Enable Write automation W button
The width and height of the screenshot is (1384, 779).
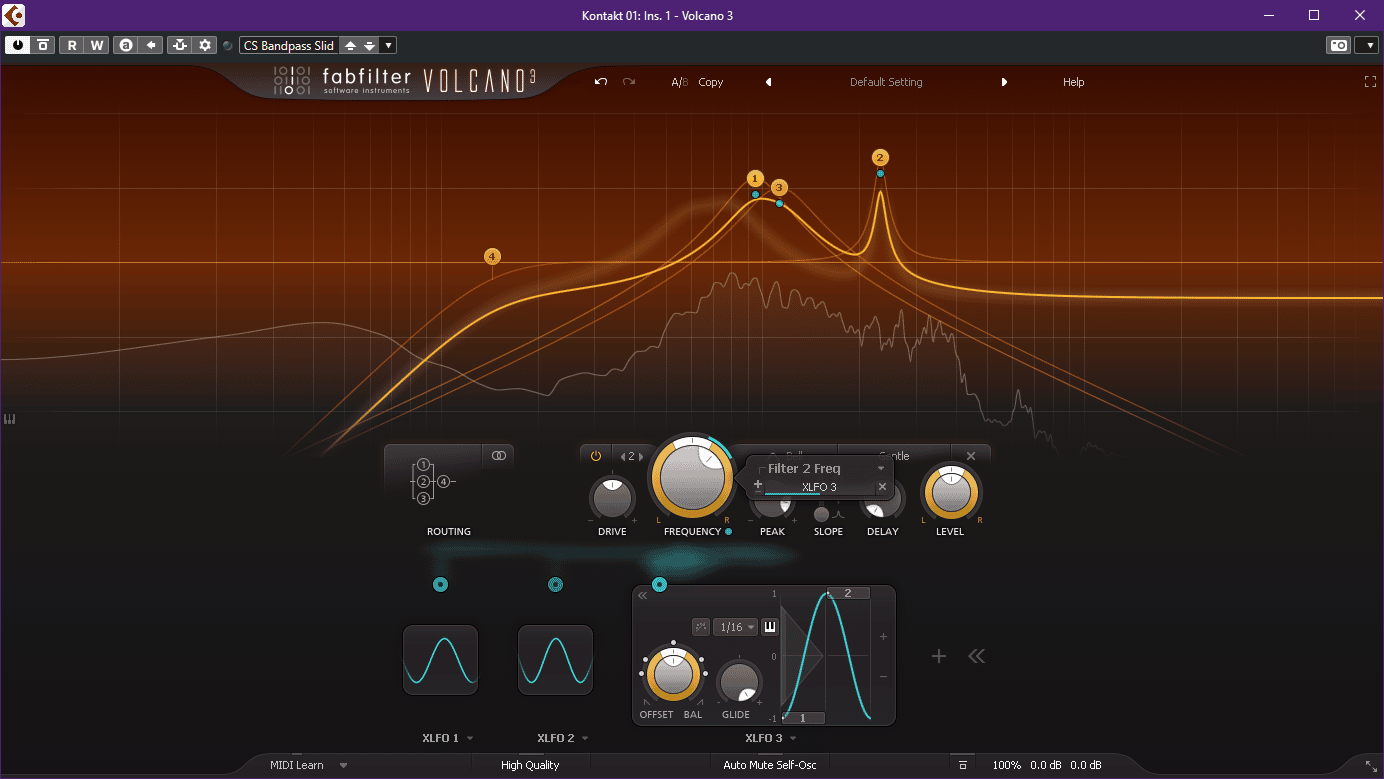tap(97, 45)
